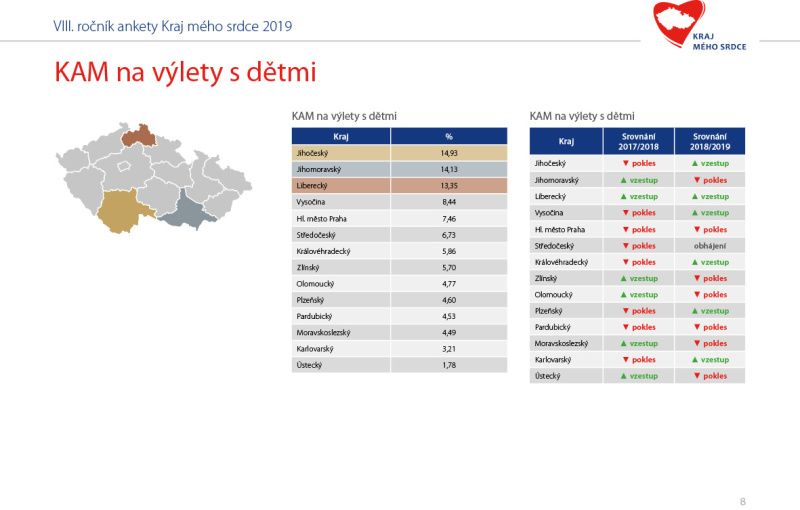Screen dimensions: 800x510
Task: Select the brown Liberecký region on map
Action: click(138, 136)
